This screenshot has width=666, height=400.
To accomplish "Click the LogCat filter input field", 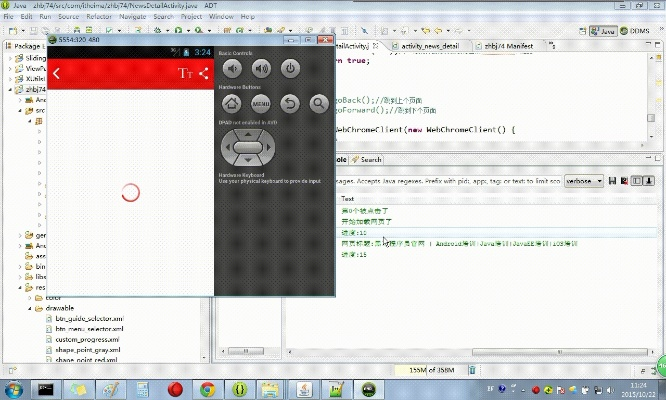I will (448, 181).
